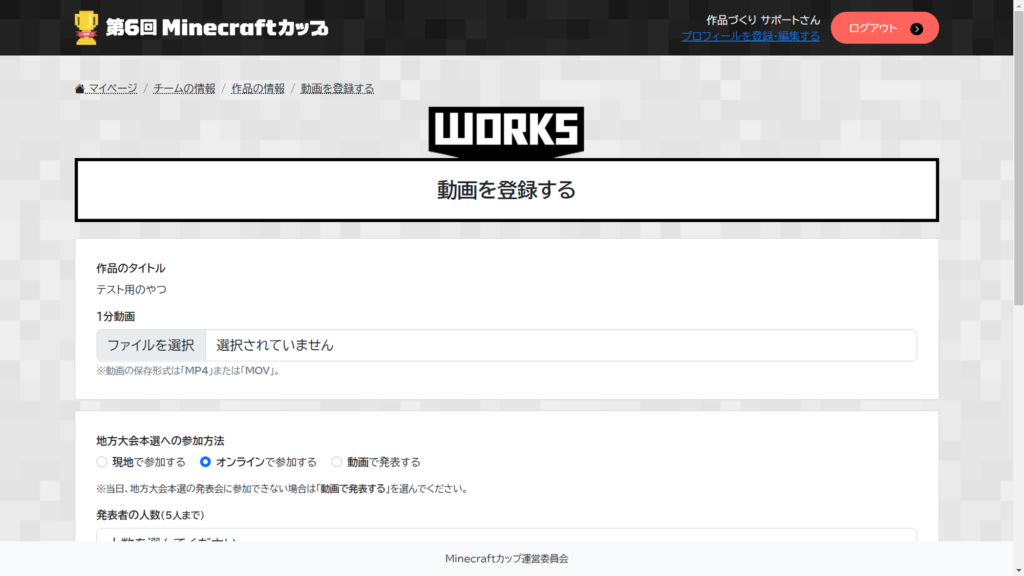The width and height of the screenshot is (1024, 576).
Task: Select the 現地で参加する radio button
Action: tap(102, 462)
